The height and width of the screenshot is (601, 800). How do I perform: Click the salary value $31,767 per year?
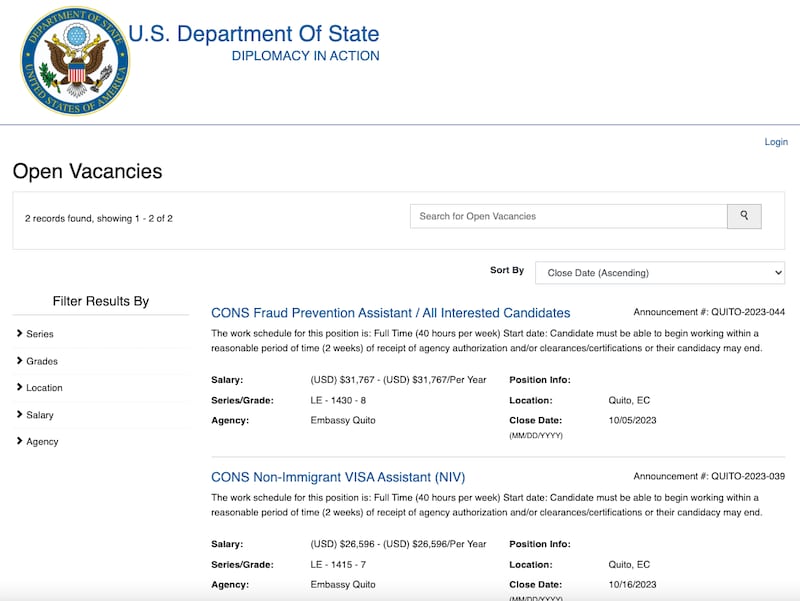(x=398, y=380)
